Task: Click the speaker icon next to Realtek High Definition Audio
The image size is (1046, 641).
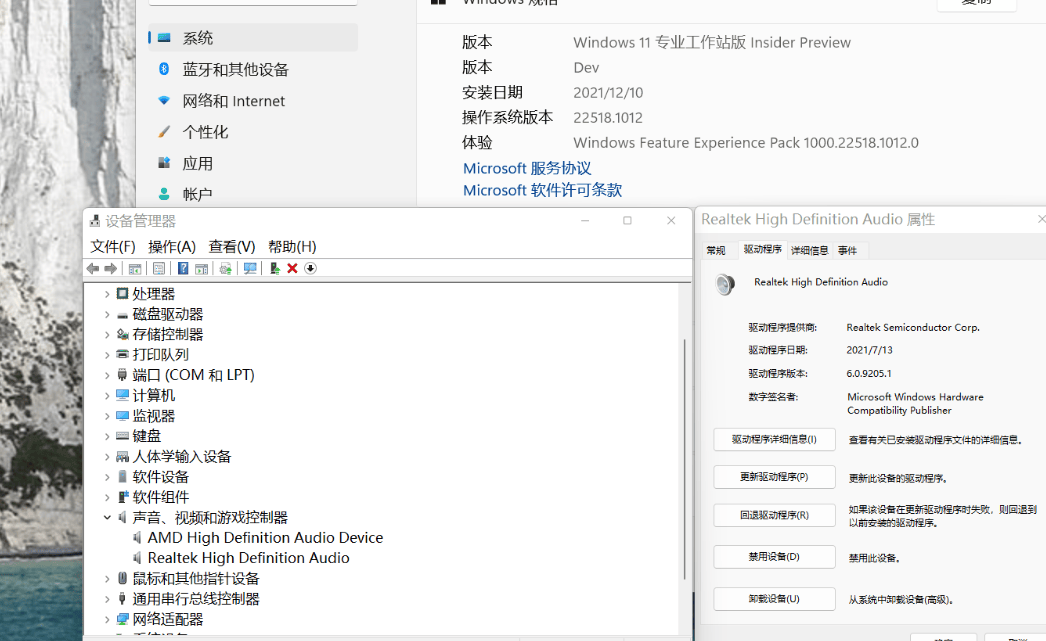Action: pyautogui.click(x=137, y=558)
